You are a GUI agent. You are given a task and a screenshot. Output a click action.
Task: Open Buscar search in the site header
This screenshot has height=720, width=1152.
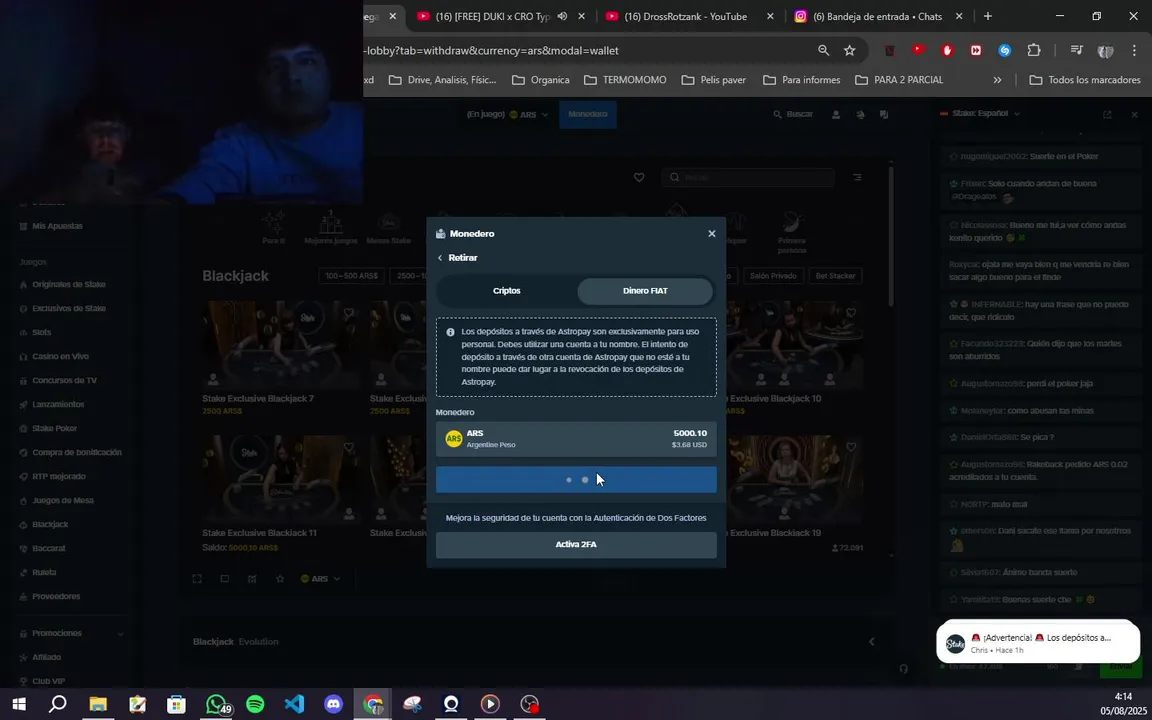coord(793,115)
